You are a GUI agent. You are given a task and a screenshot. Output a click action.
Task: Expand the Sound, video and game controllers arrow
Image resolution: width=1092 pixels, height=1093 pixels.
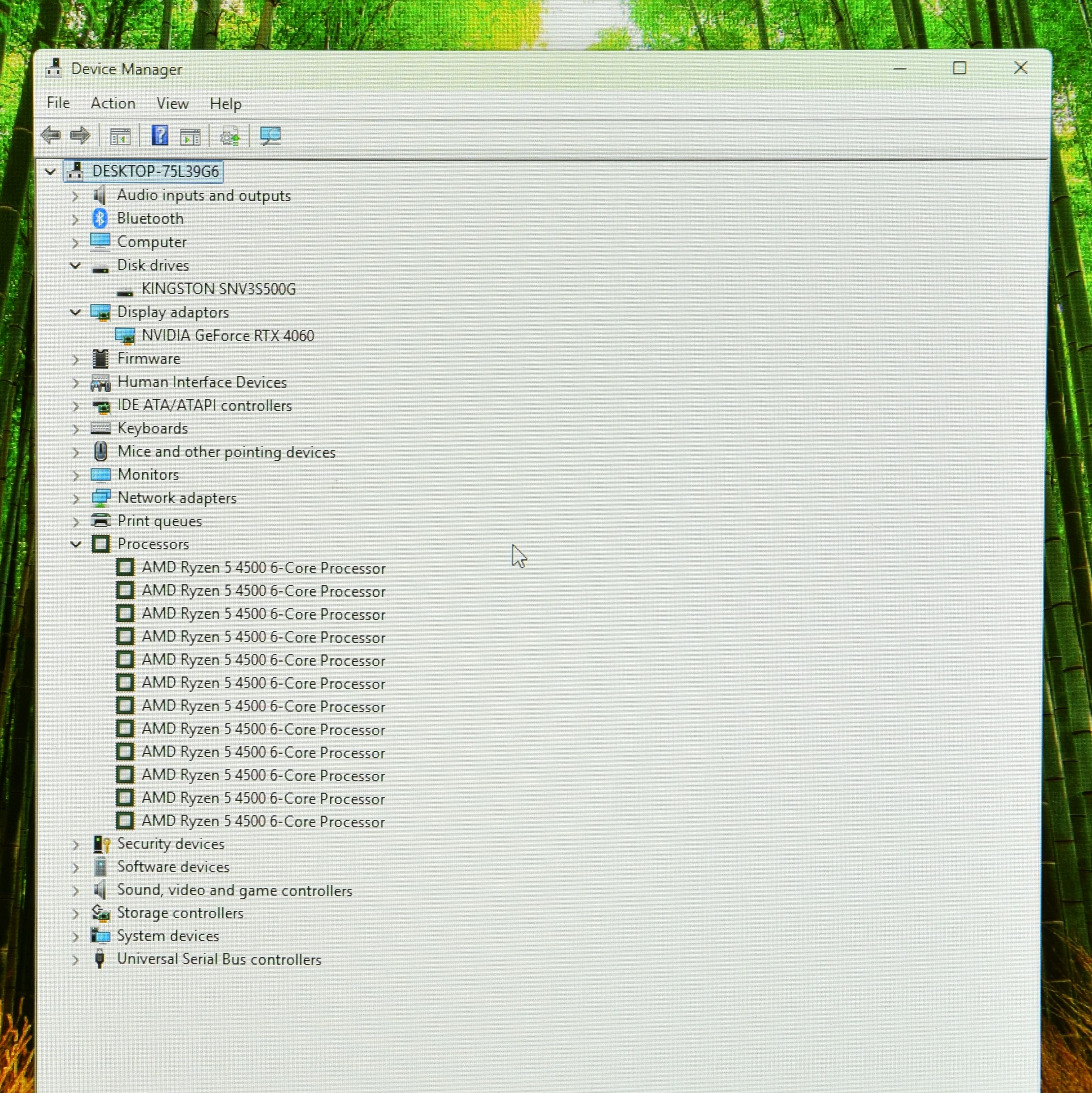75,891
